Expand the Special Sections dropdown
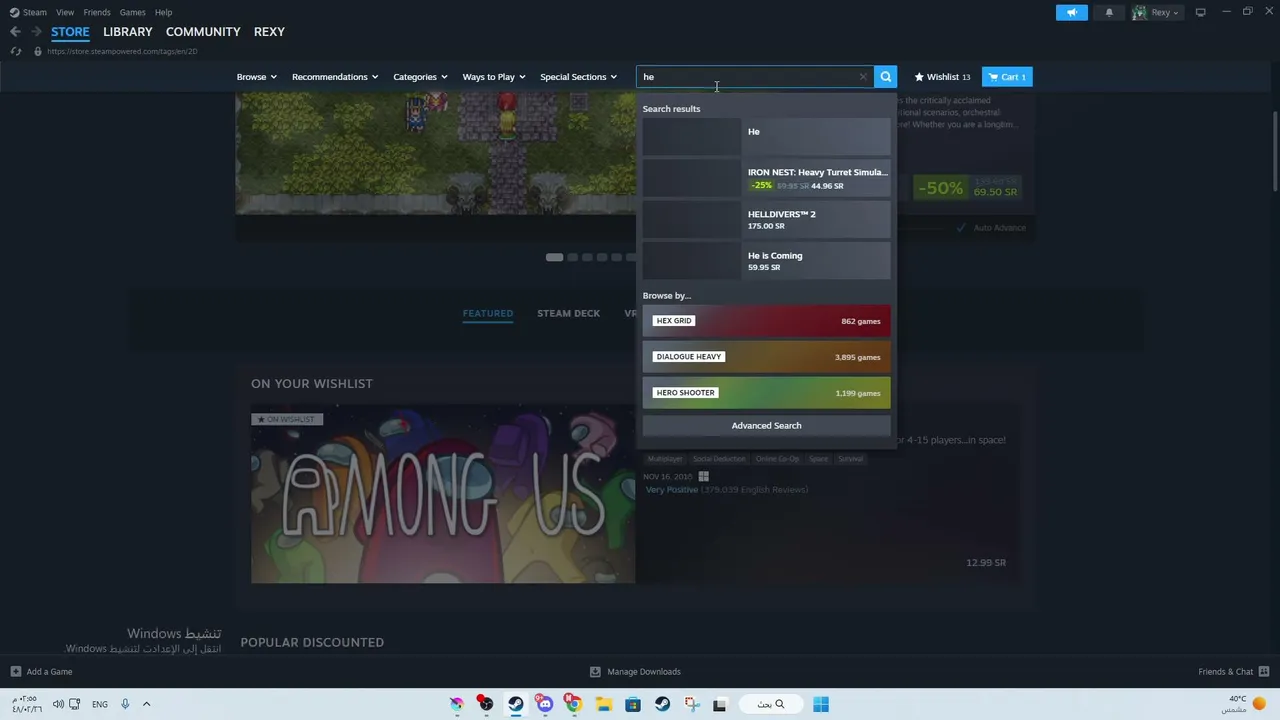The height and width of the screenshot is (720, 1280). (x=578, y=77)
